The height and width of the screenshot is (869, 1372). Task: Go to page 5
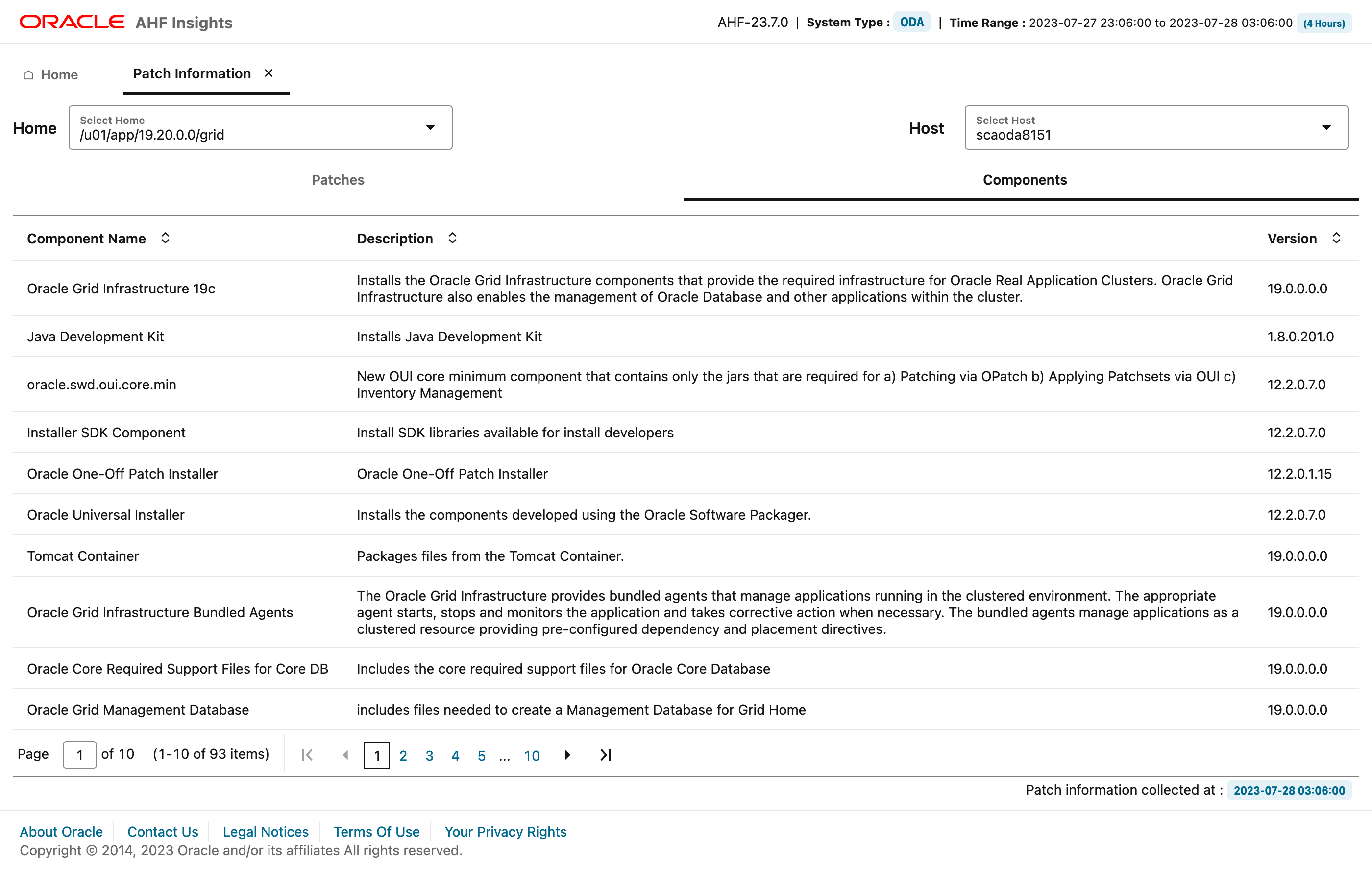click(x=482, y=756)
